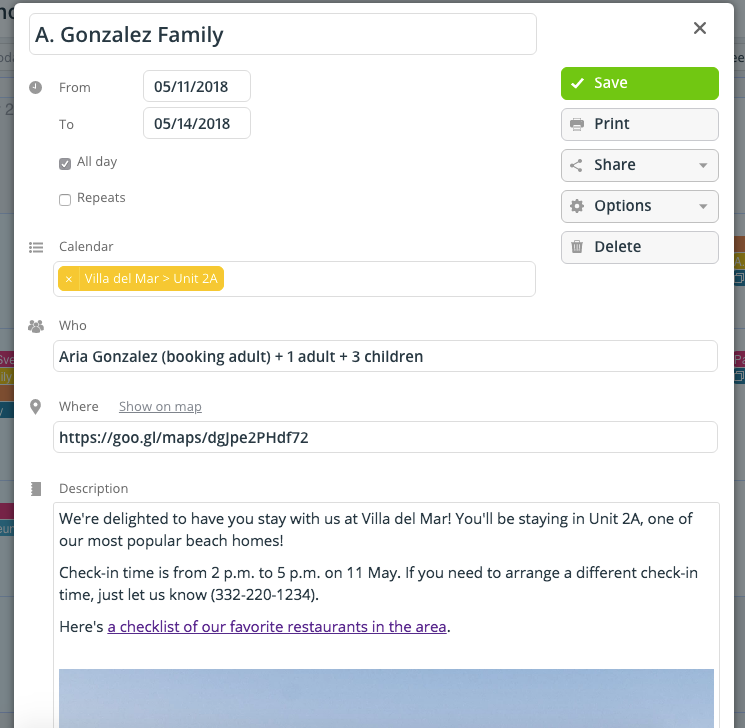Image resolution: width=745 pixels, height=728 pixels.
Task: Click the people icon beside Who
Action: (36, 326)
